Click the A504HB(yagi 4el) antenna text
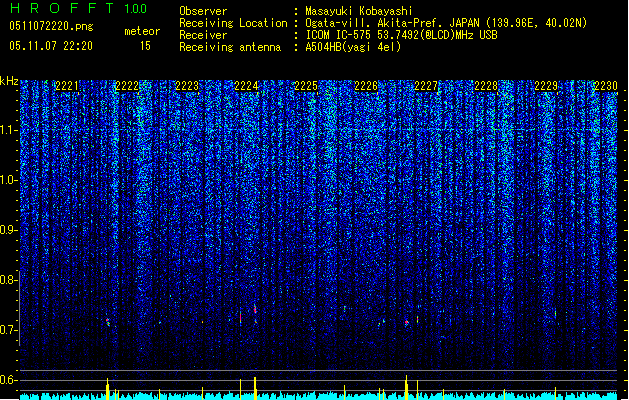The height and width of the screenshot is (400, 629). click(x=353, y=47)
